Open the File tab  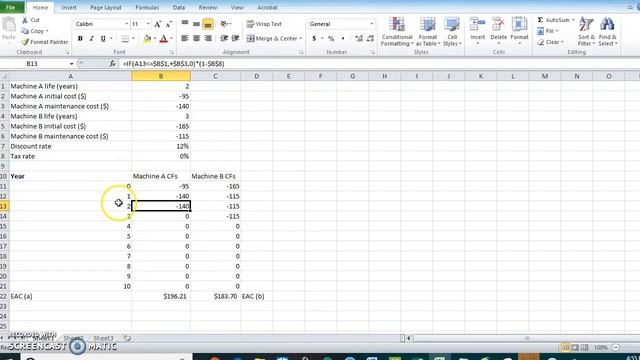pos(11,7)
